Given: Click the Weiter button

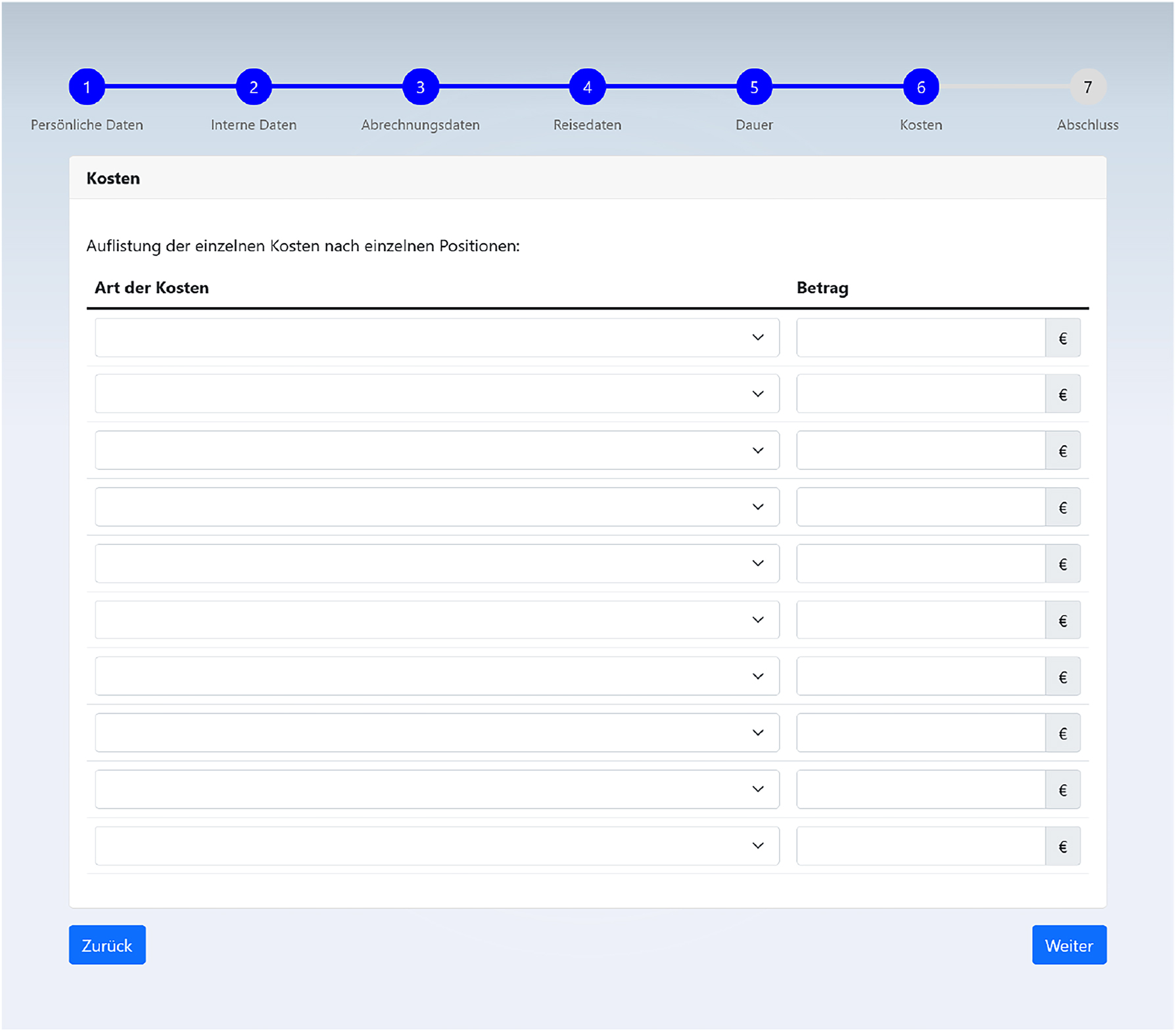Looking at the screenshot, I should pyautogui.click(x=1069, y=945).
